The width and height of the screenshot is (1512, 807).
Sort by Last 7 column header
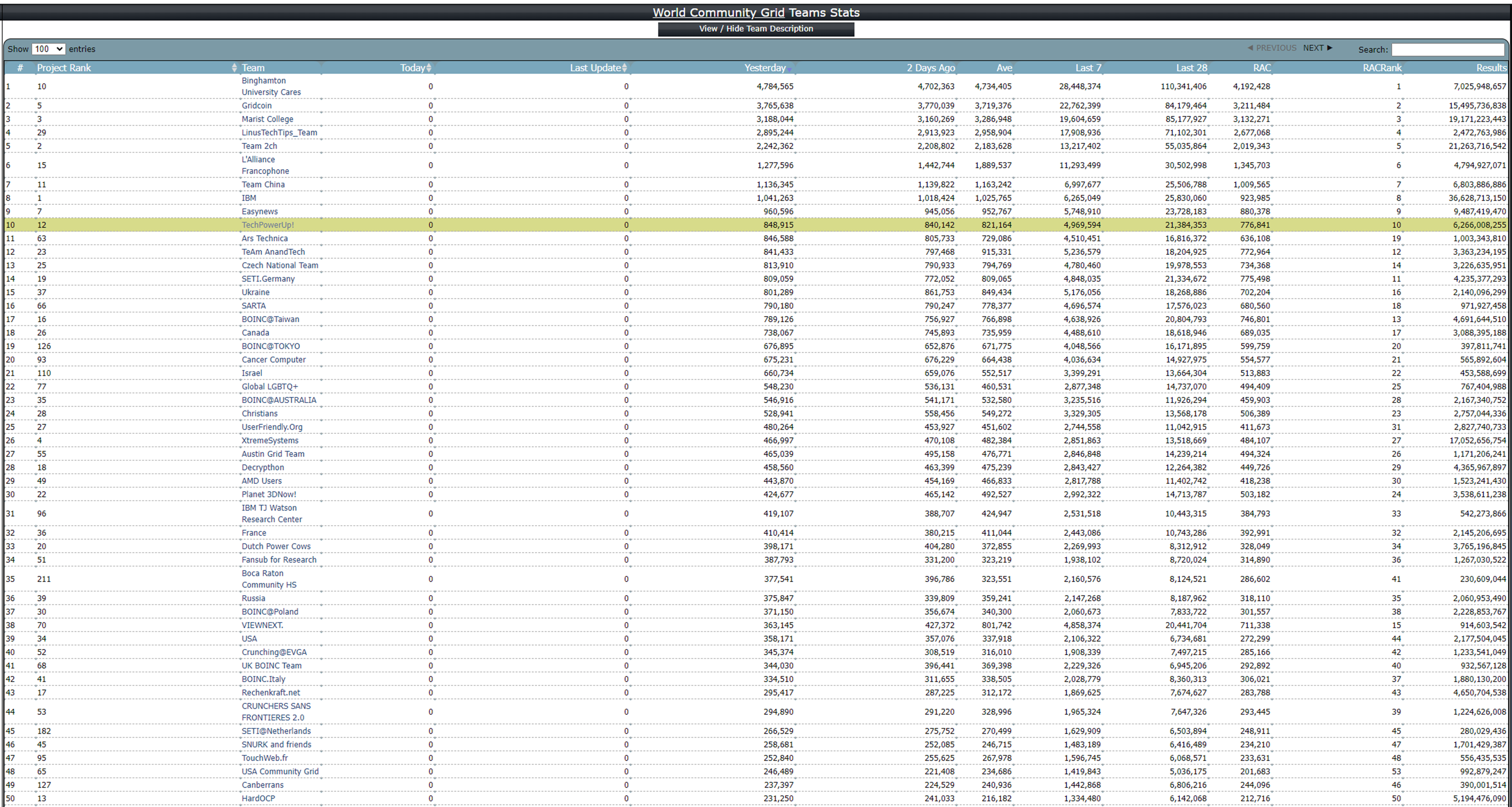click(x=1088, y=68)
